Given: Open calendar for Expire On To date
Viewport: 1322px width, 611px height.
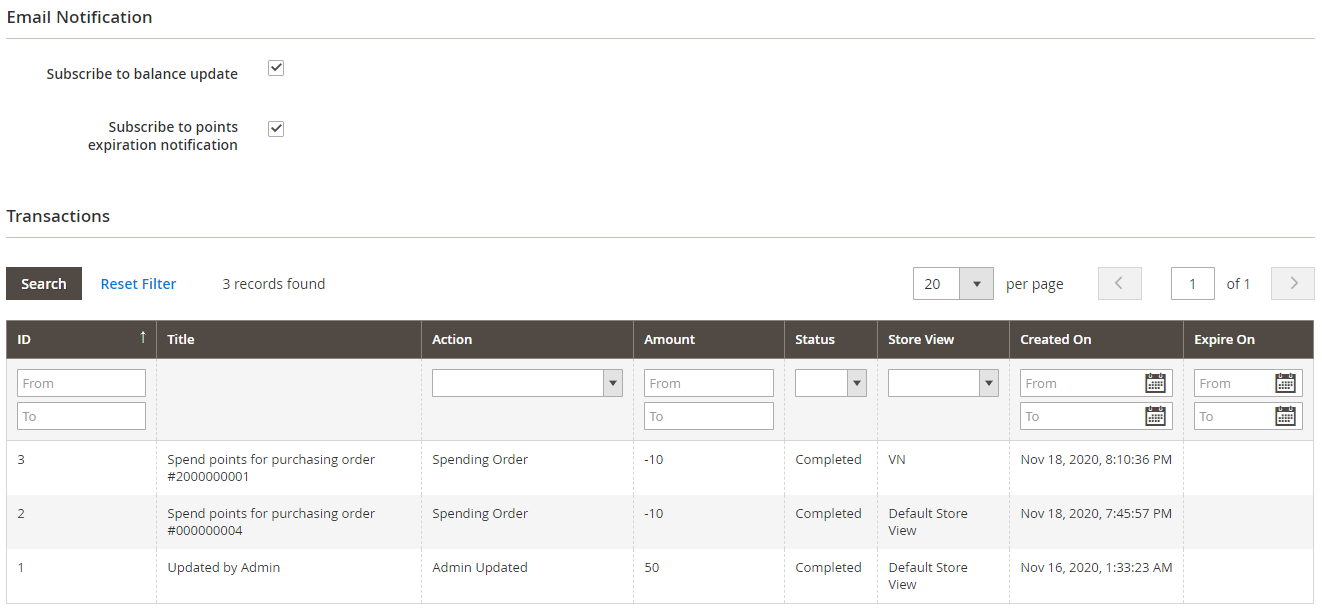Looking at the screenshot, I should pos(1285,416).
